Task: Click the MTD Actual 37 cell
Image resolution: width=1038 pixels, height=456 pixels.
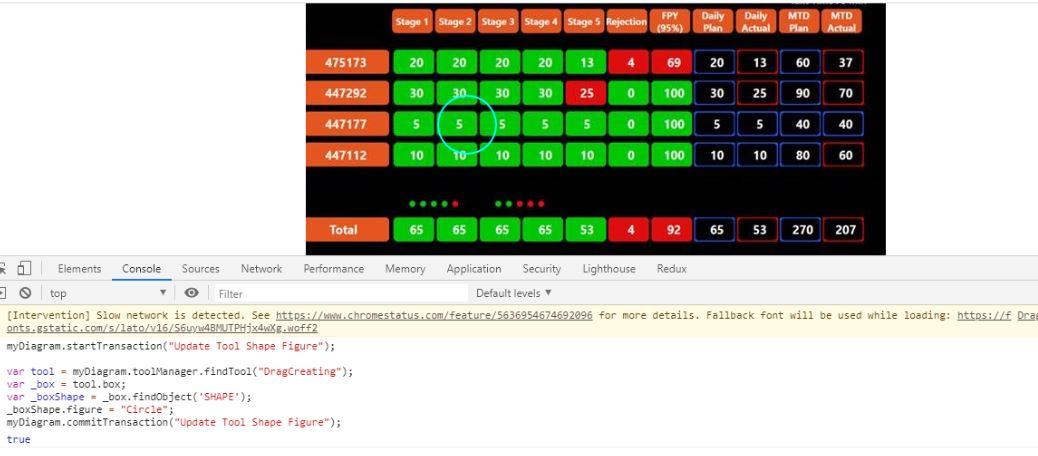Action: 844,62
